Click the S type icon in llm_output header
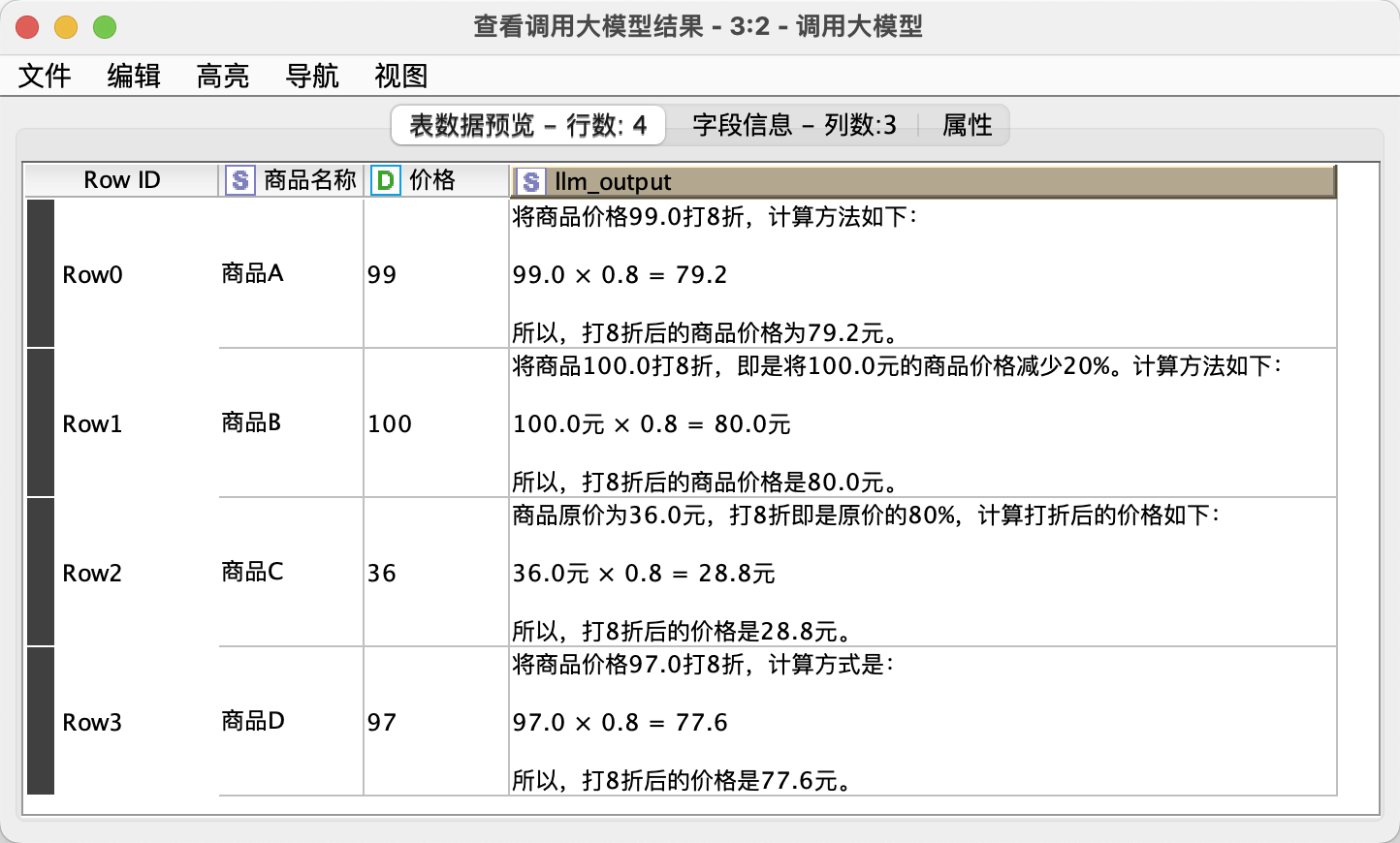 pyautogui.click(x=530, y=181)
